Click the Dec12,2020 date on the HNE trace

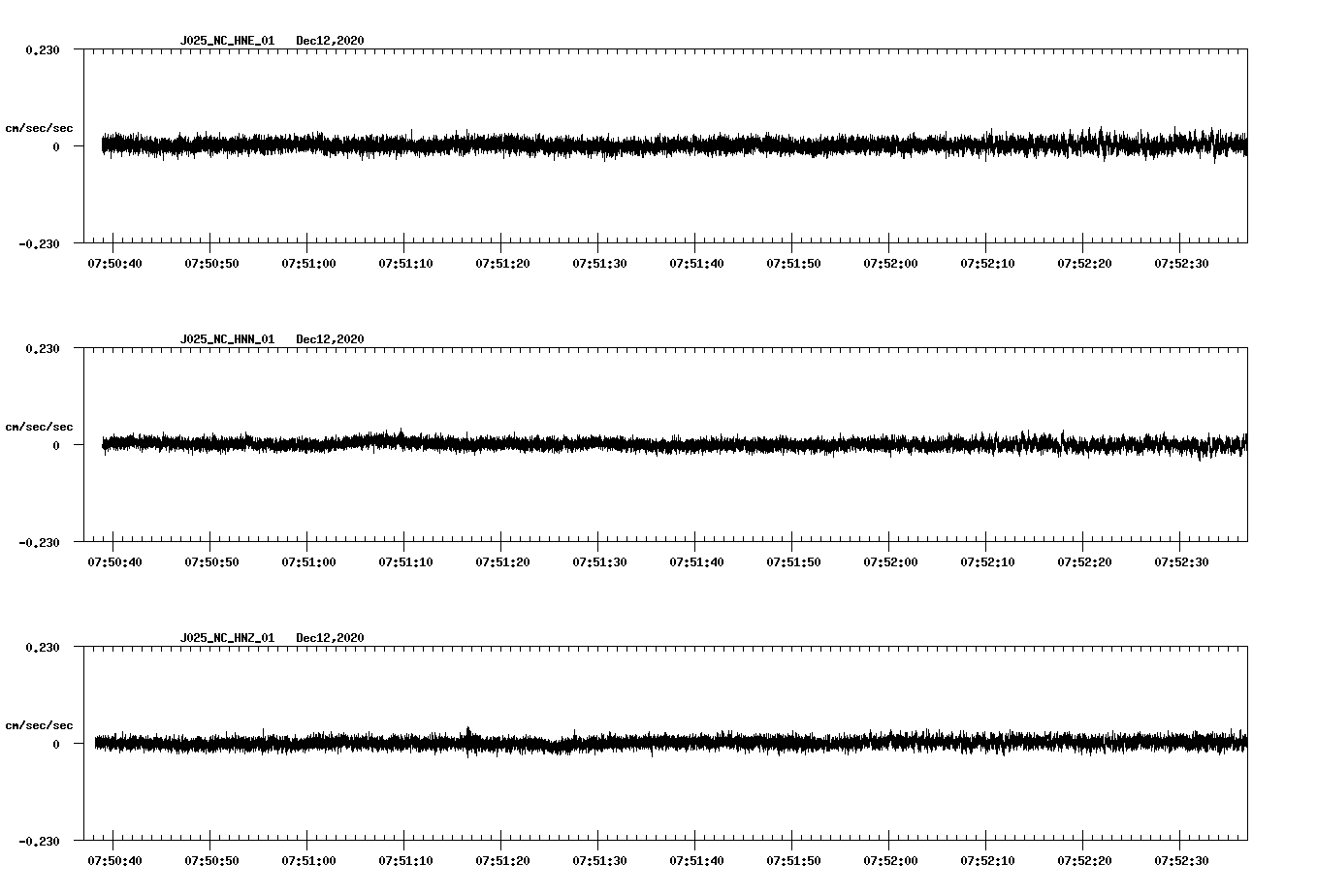coord(331,41)
